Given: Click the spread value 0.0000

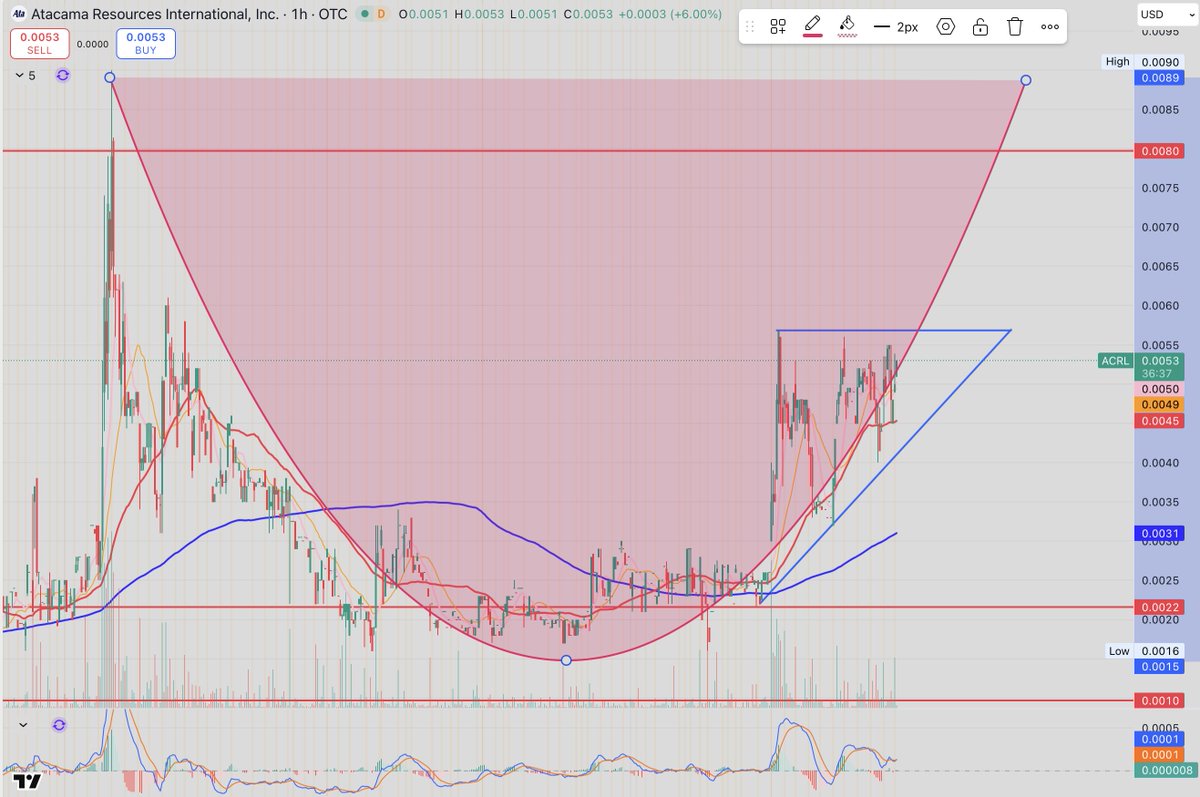Looking at the screenshot, I should tap(92, 44).
